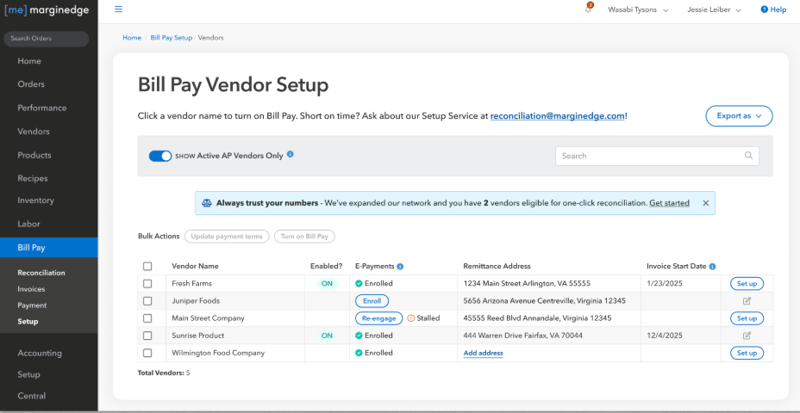Toggle Show Active AP Vendors Only switch

click(160, 156)
